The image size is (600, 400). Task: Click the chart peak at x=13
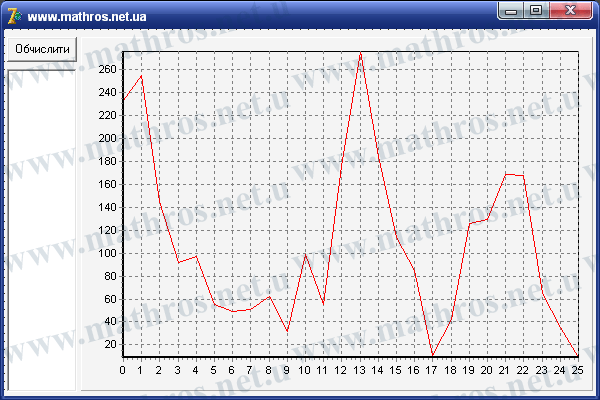[x=360, y=53]
